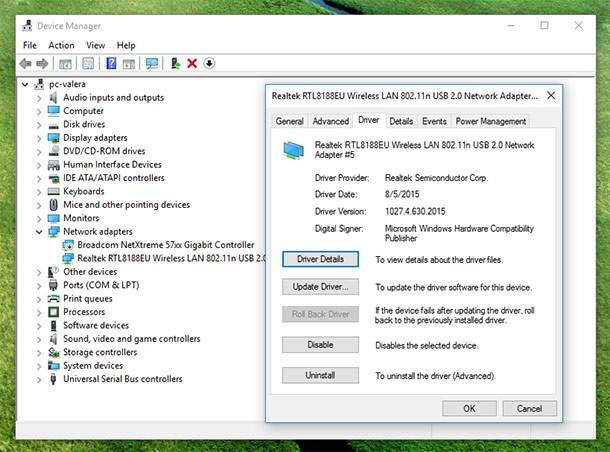
Task: Open the File menu
Action: (x=30, y=45)
